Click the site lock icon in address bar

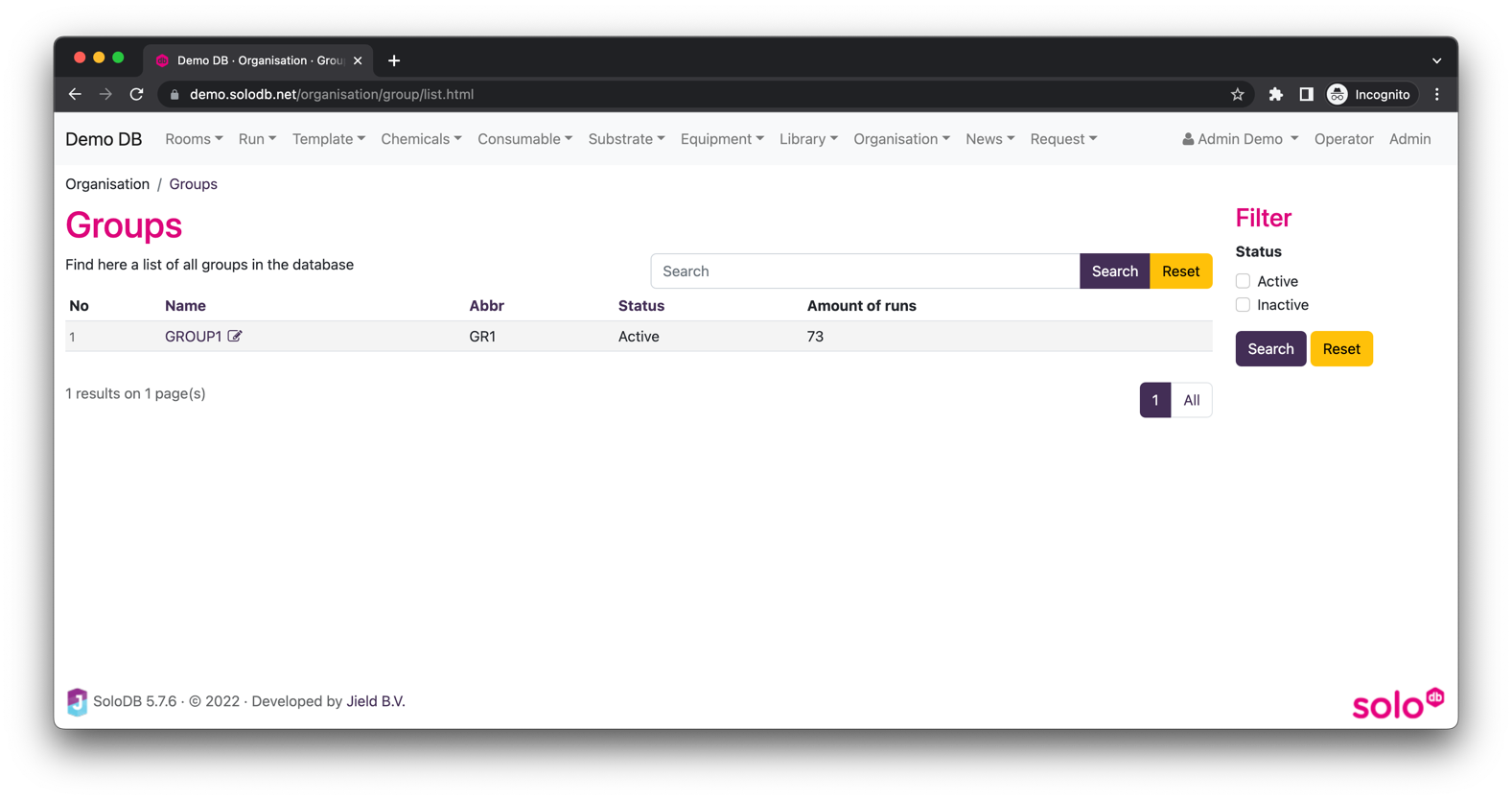174,94
